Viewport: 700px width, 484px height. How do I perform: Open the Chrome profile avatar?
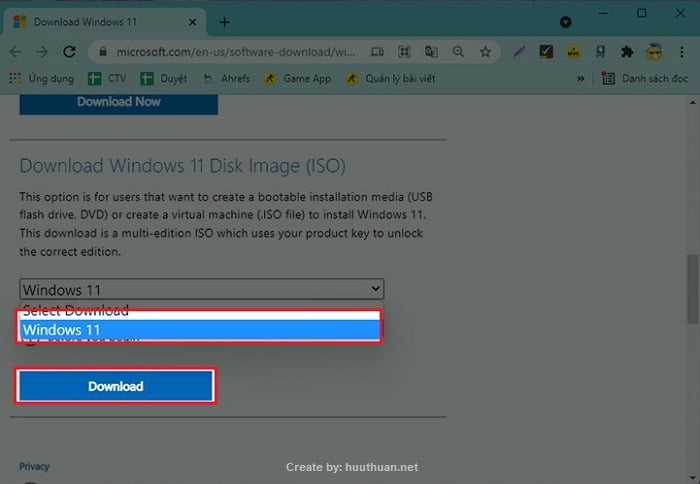[654, 52]
